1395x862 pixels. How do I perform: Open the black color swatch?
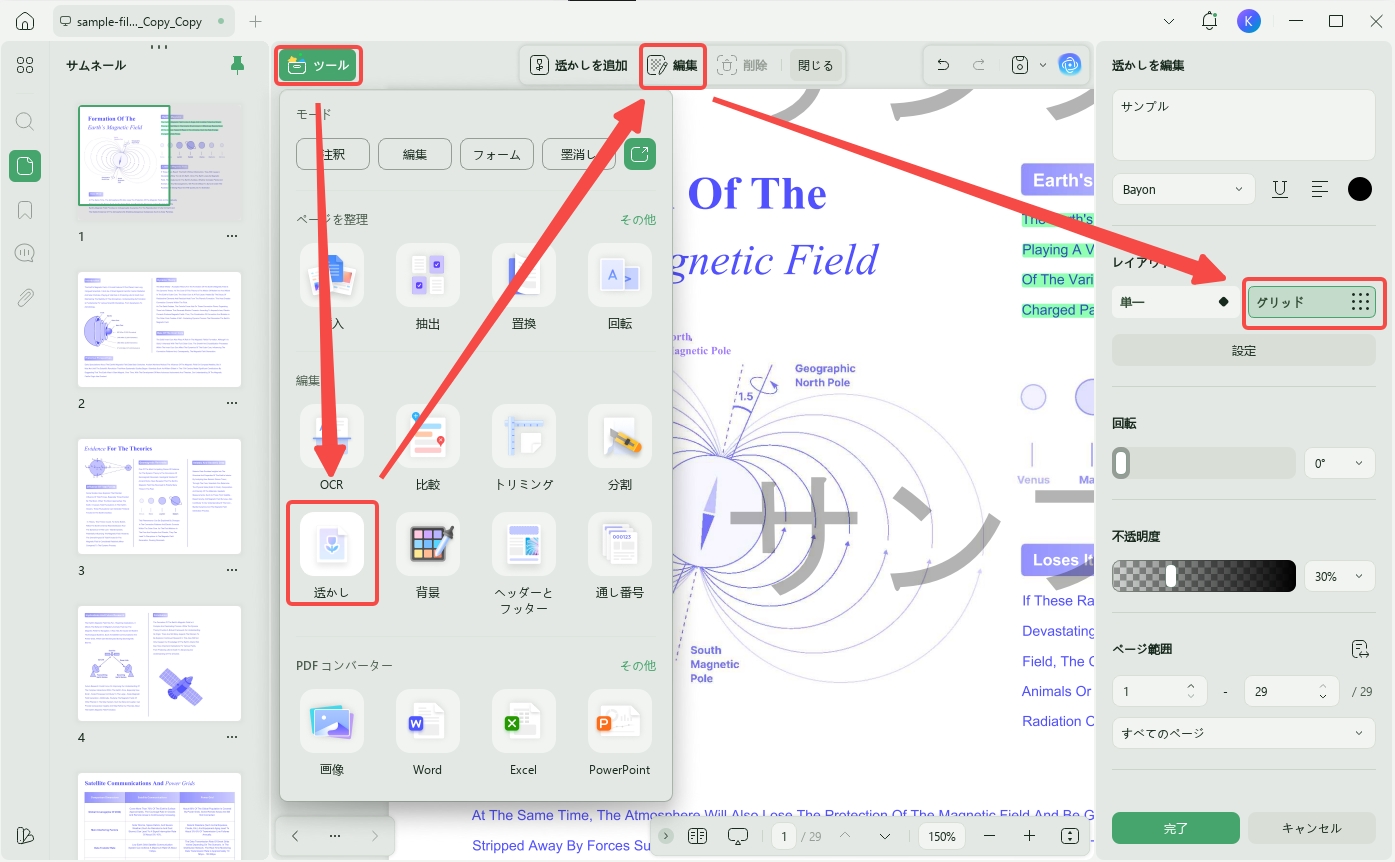coord(1360,189)
